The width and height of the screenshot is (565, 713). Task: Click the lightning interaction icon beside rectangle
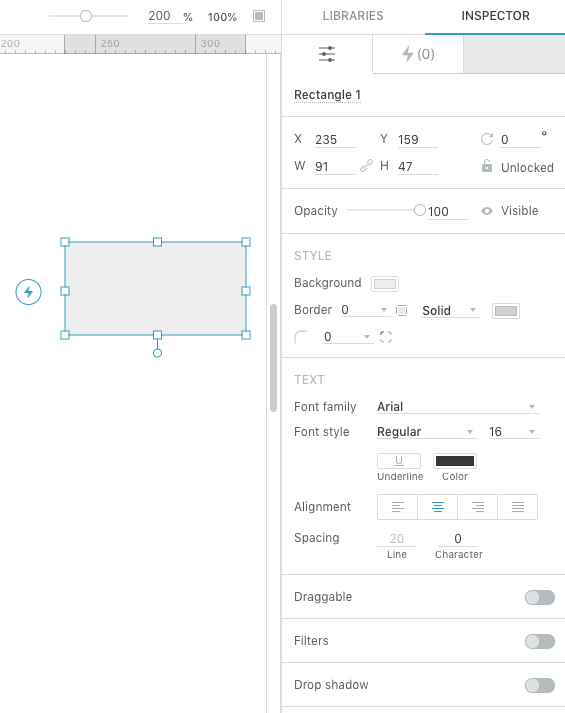point(29,292)
